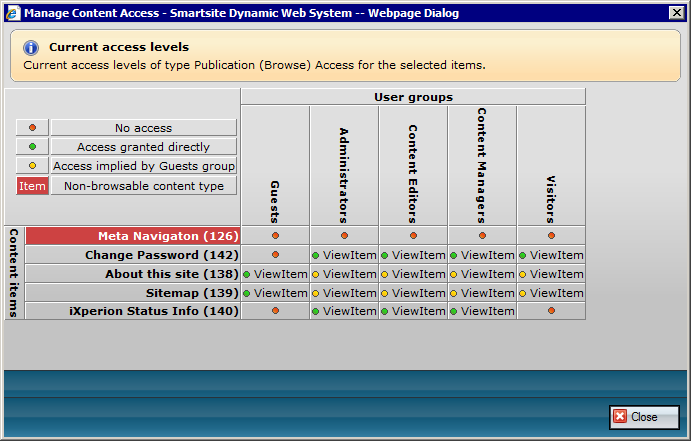The width and height of the screenshot is (691, 441).
Task: Click Change Password ViewItem cell for Content Editors
Action: click(413, 255)
